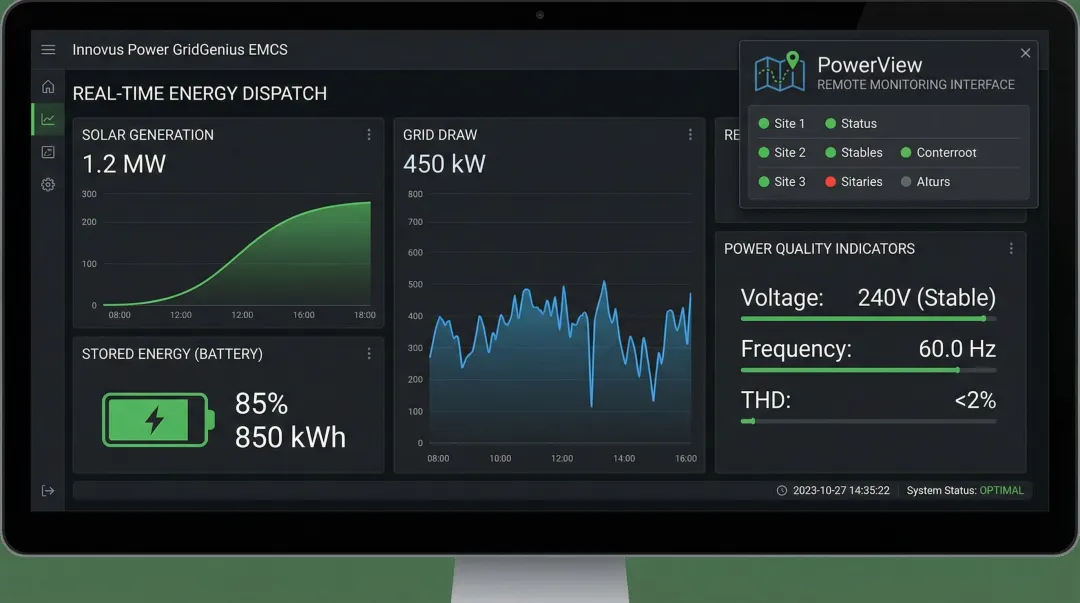Close the PowerView popup panel
Image resolution: width=1080 pixels, height=603 pixels.
1025,53
